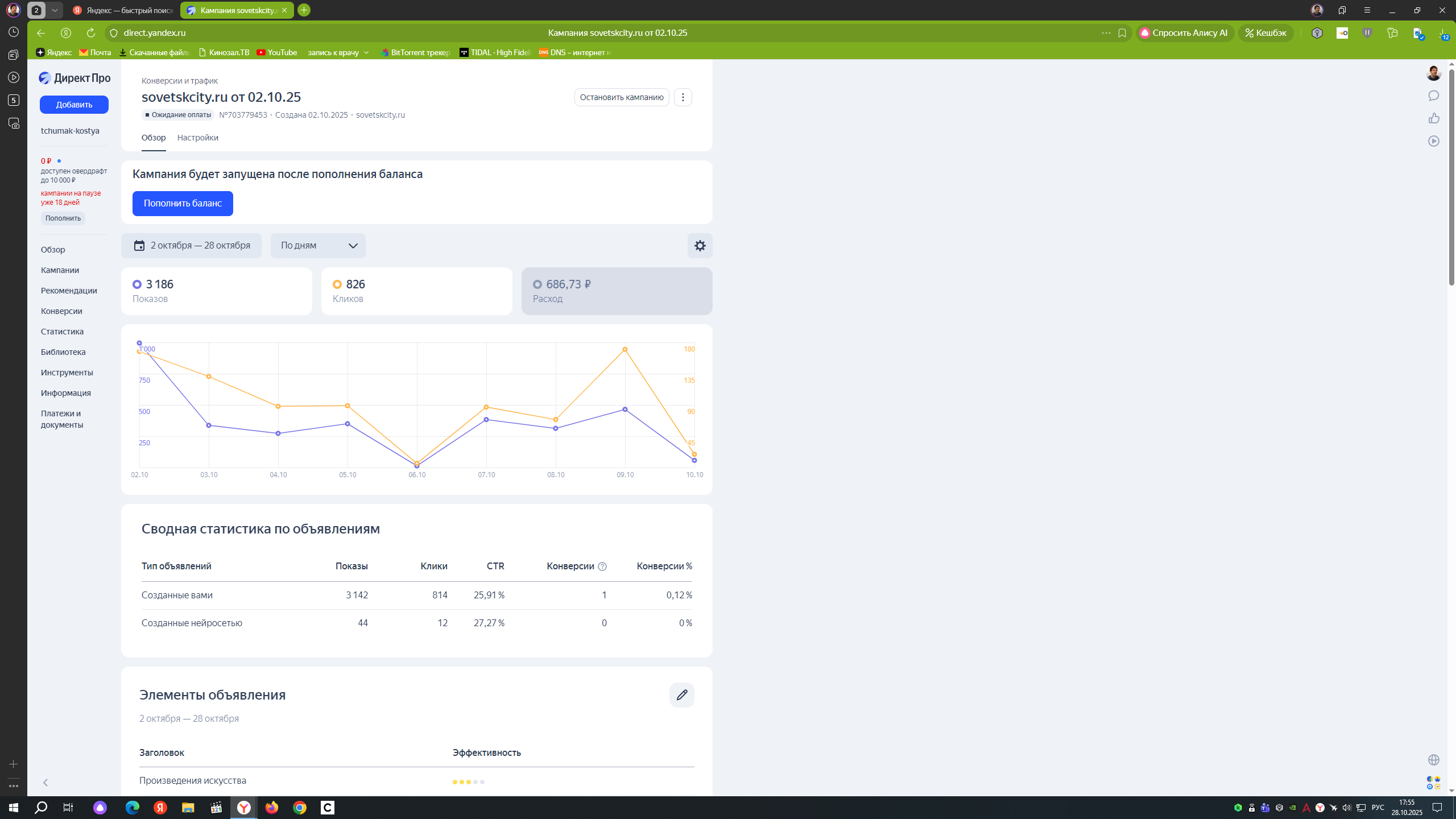Open address bar three-dot more menu

(1106, 33)
